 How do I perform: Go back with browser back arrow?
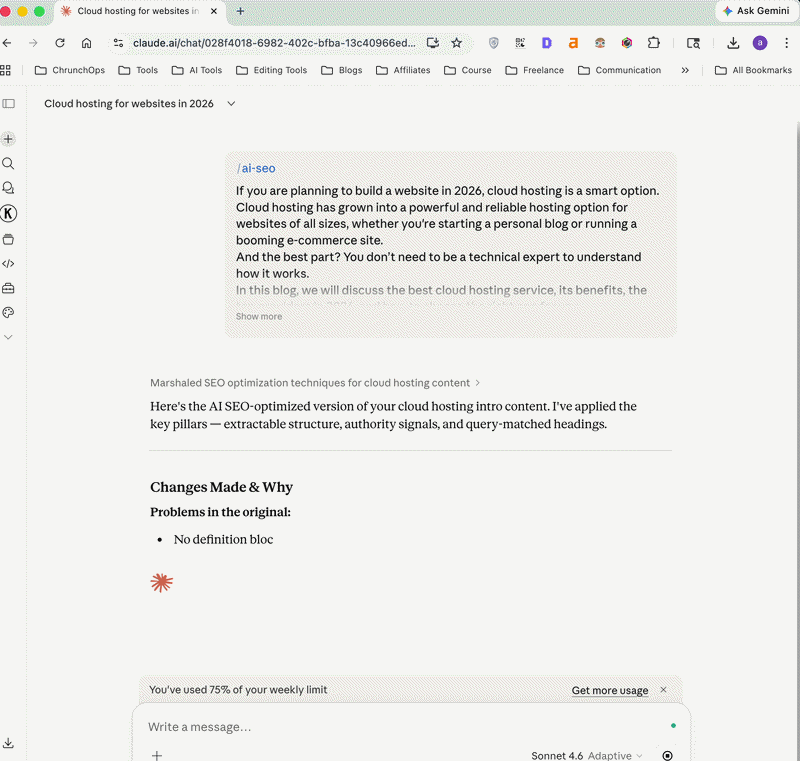pos(7,43)
